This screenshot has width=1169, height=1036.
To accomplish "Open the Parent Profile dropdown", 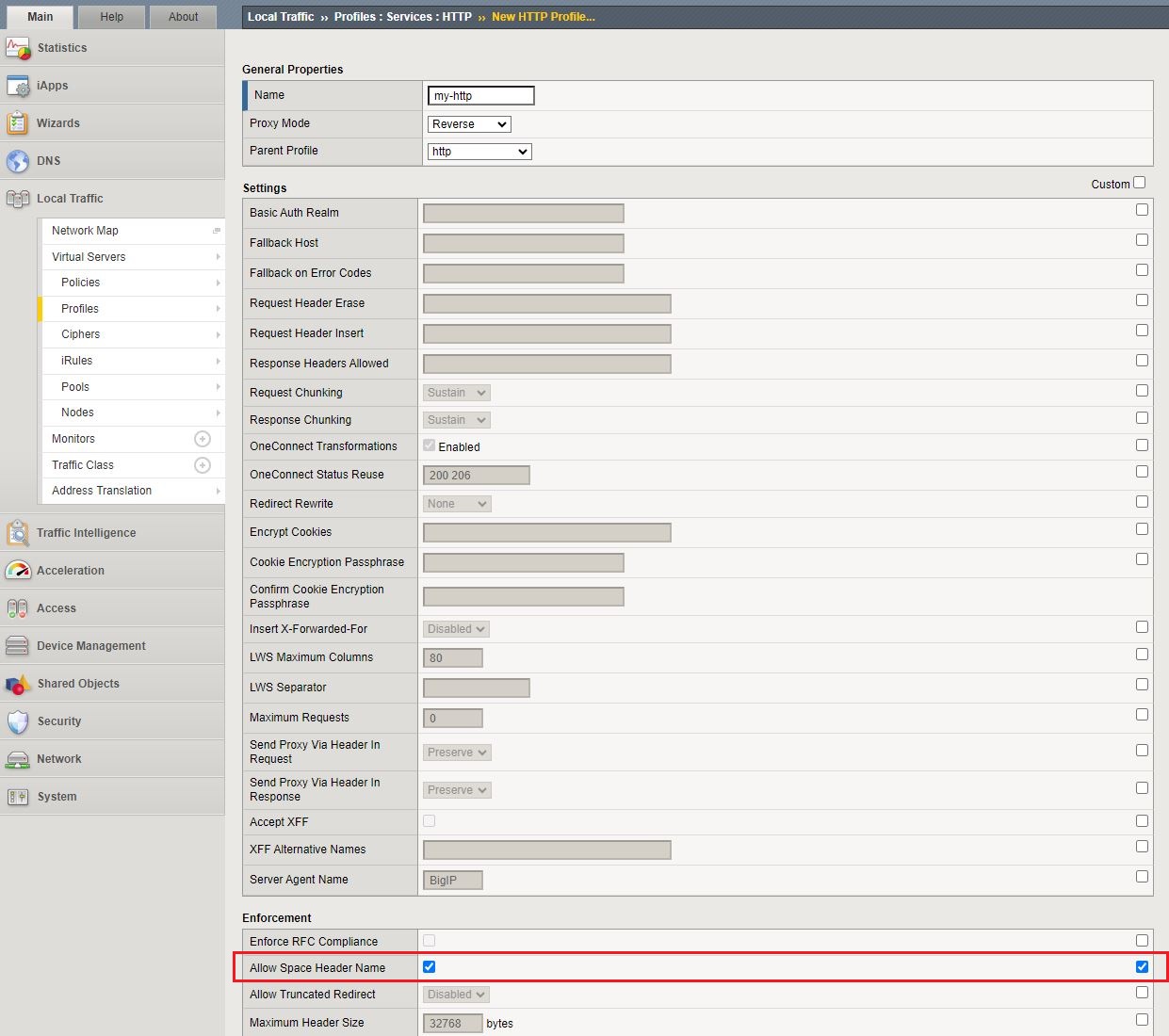I will coord(479,151).
